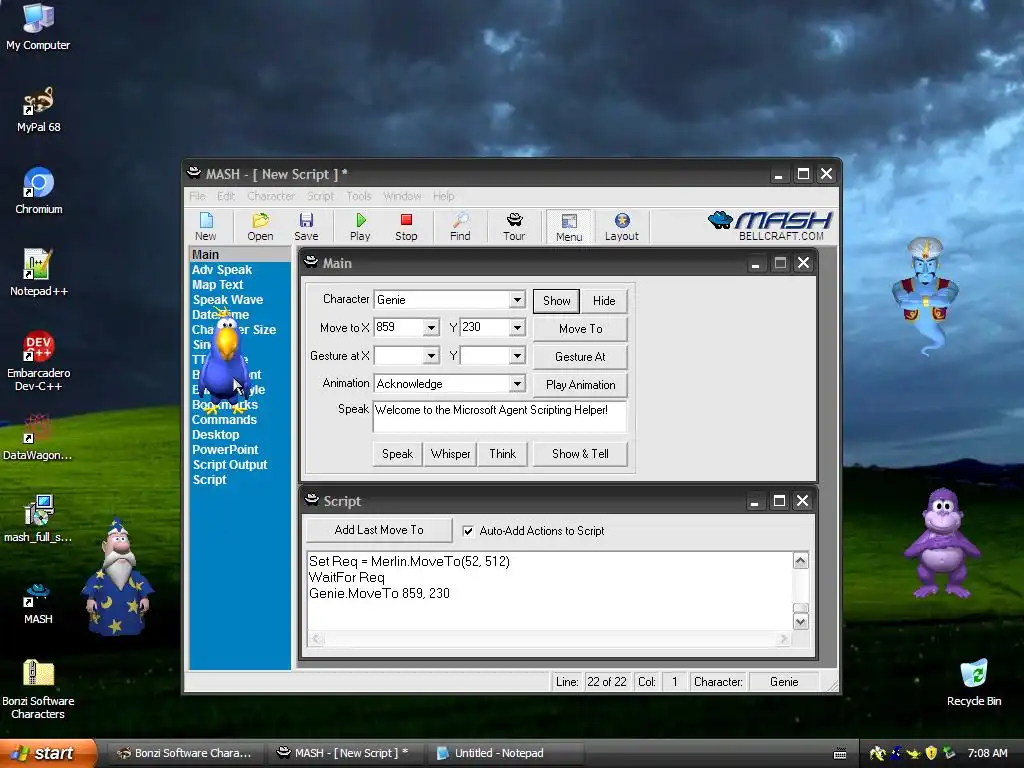Click the Genie.MoveTo 859, 230 script line
The width and height of the screenshot is (1024, 768).
coord(379,593)
